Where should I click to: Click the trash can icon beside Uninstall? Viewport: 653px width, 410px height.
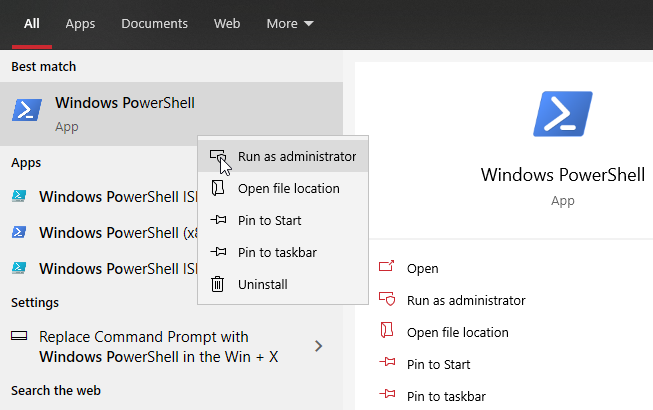[x=217, y=284]
